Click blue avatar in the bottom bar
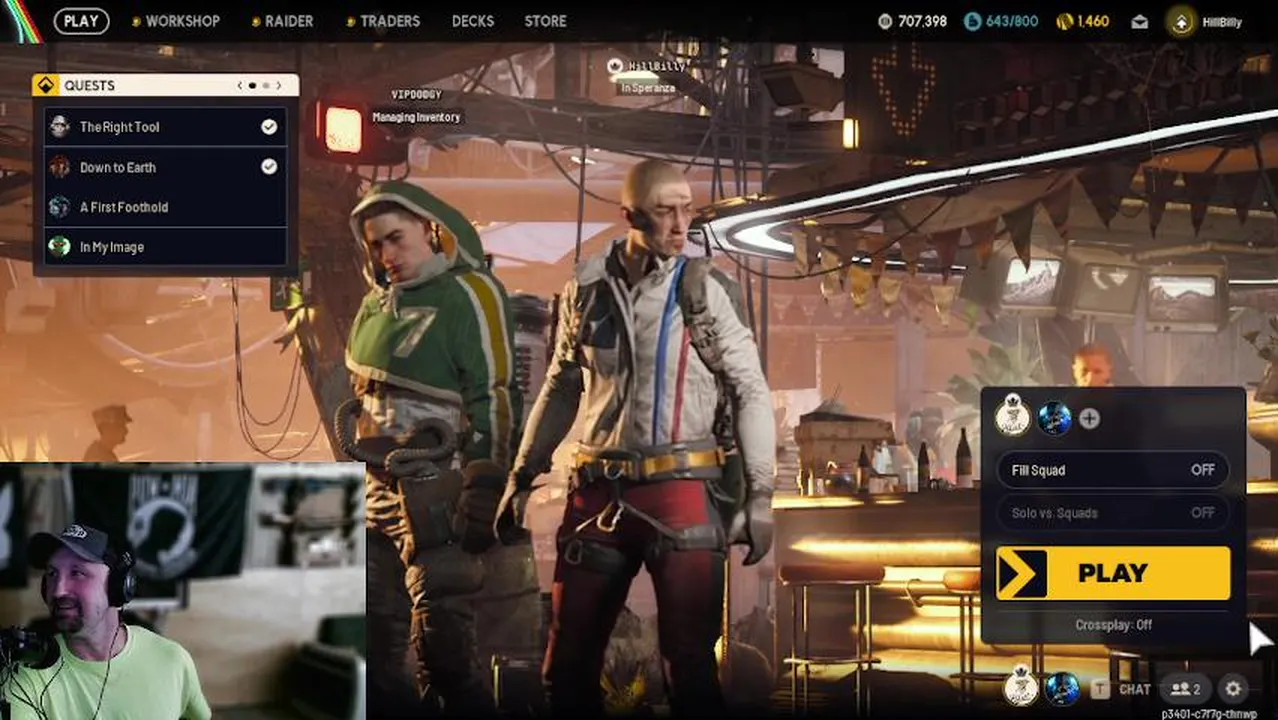Screen dimensions: 1278x720 coord(1062,688)
